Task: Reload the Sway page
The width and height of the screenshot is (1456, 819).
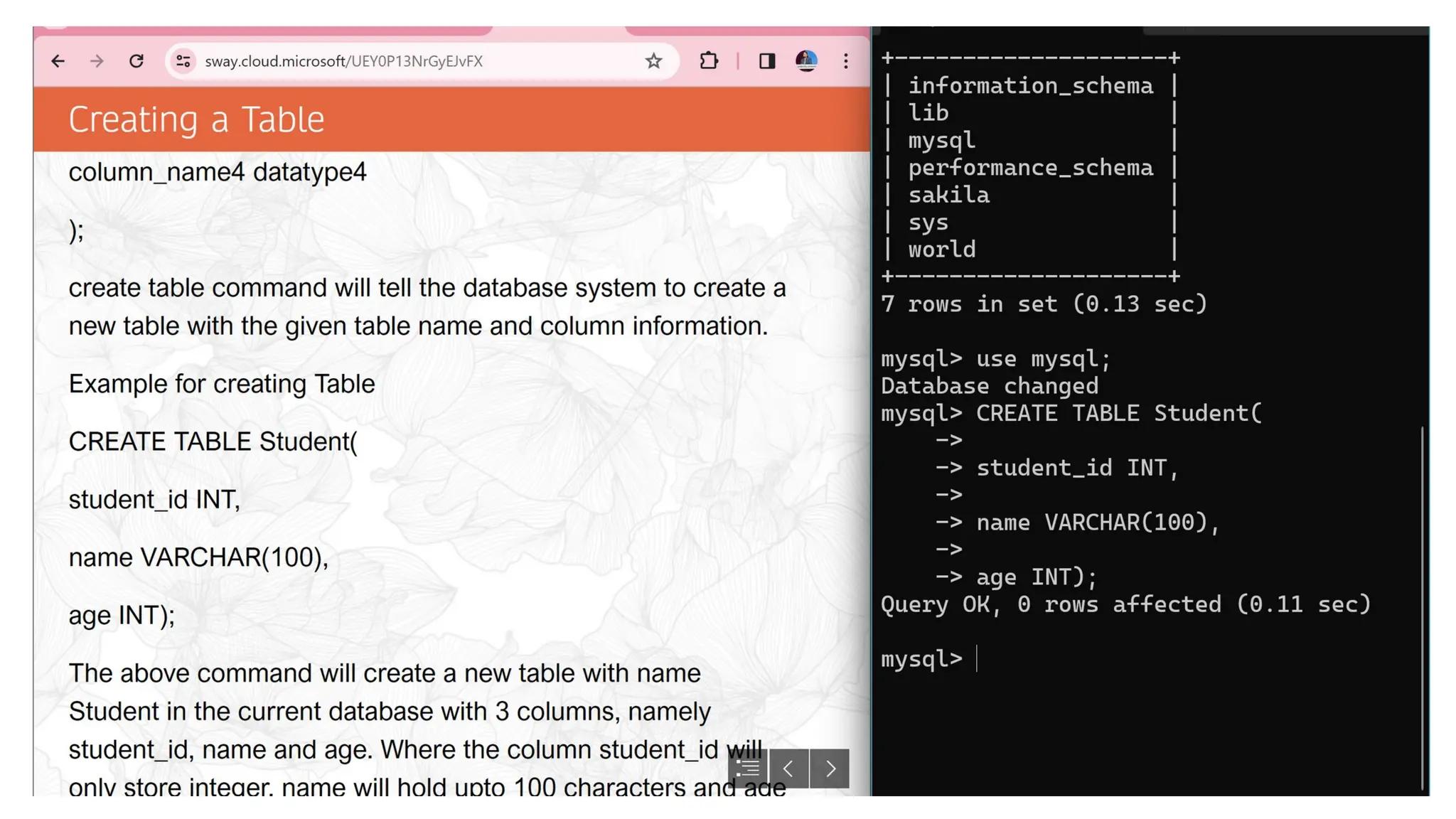Action: click(x=136, y=61)
